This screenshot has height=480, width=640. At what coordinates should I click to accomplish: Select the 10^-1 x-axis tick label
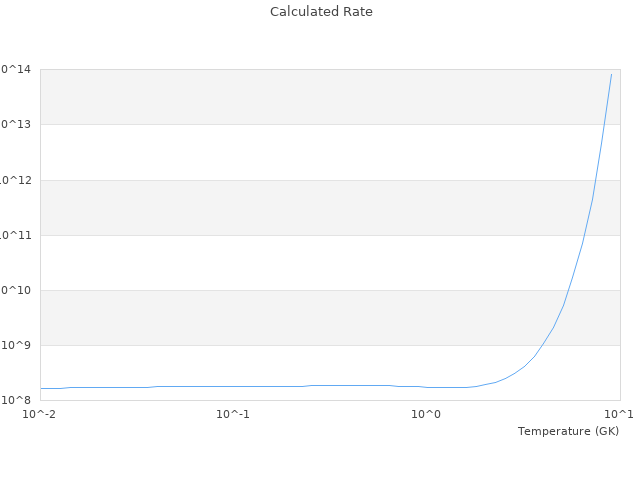[233, 414]
